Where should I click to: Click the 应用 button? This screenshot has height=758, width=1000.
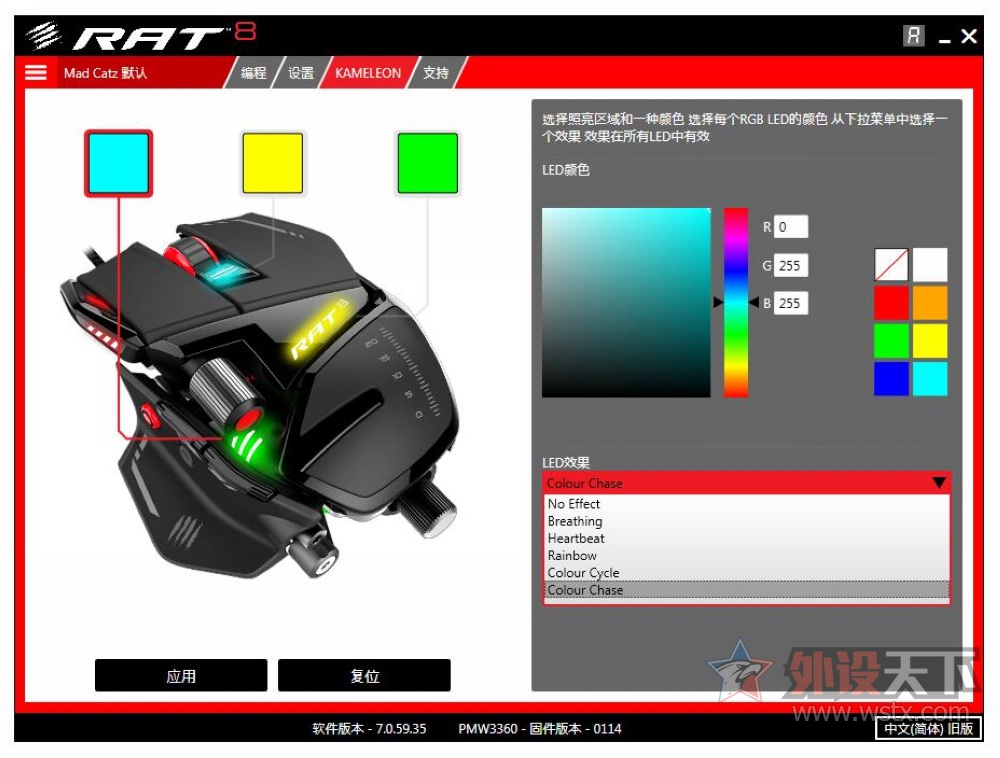pyautogui.click(x=181, y=675)
